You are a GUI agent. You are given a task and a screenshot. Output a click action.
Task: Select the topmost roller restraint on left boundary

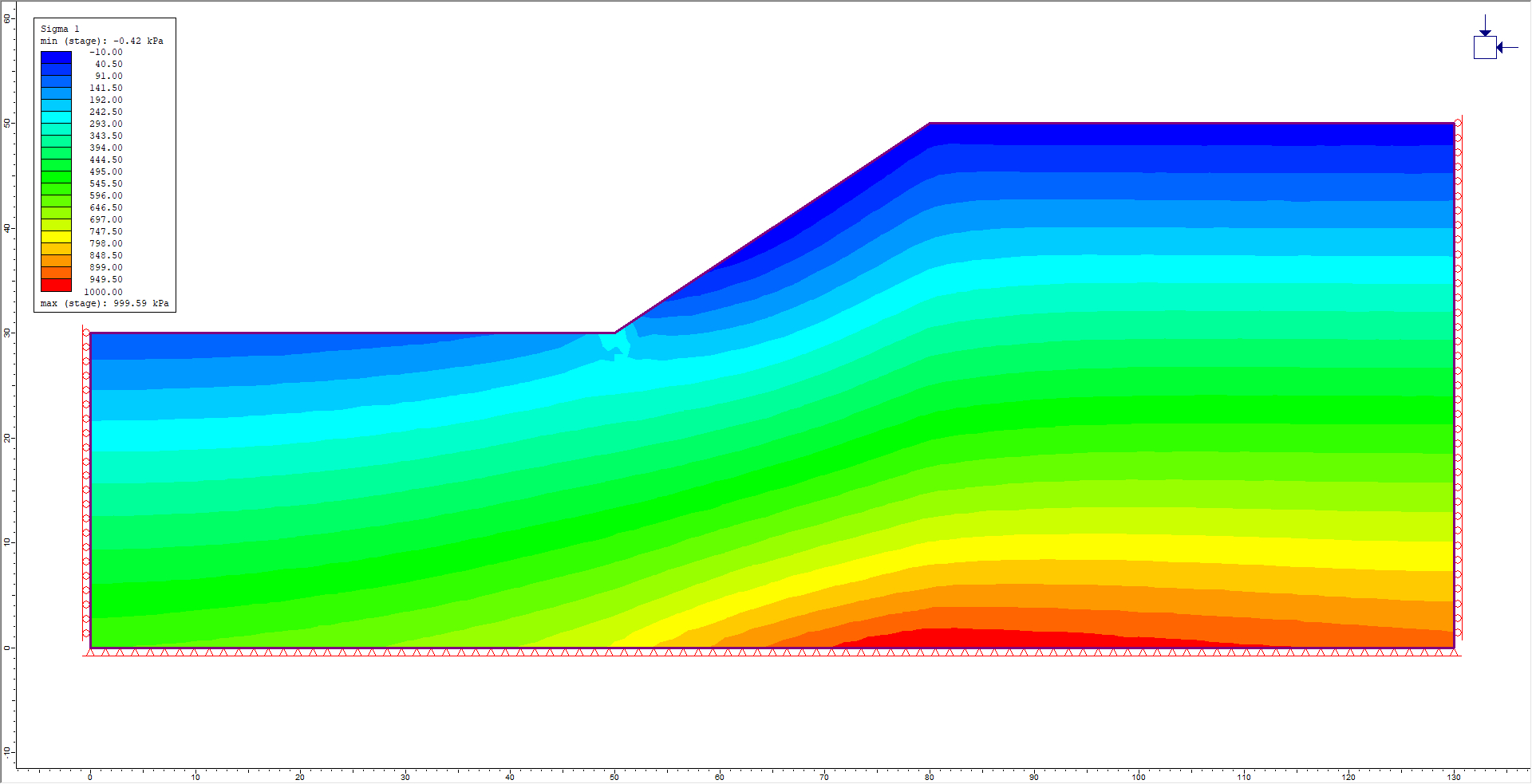click(x=86, y=333)
